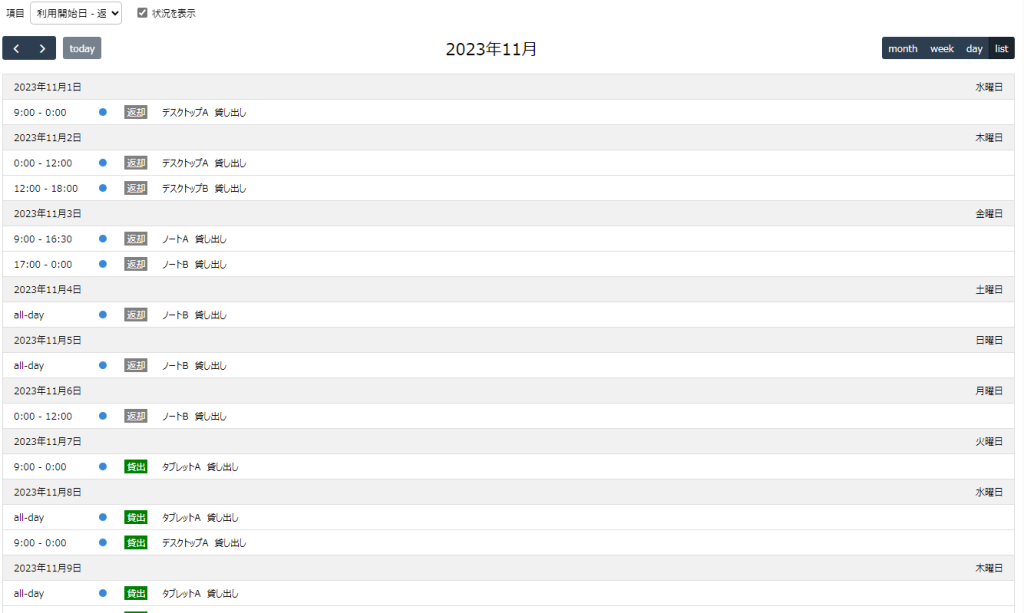Switch to month view

pyautogui.click(x=903, y=48)
